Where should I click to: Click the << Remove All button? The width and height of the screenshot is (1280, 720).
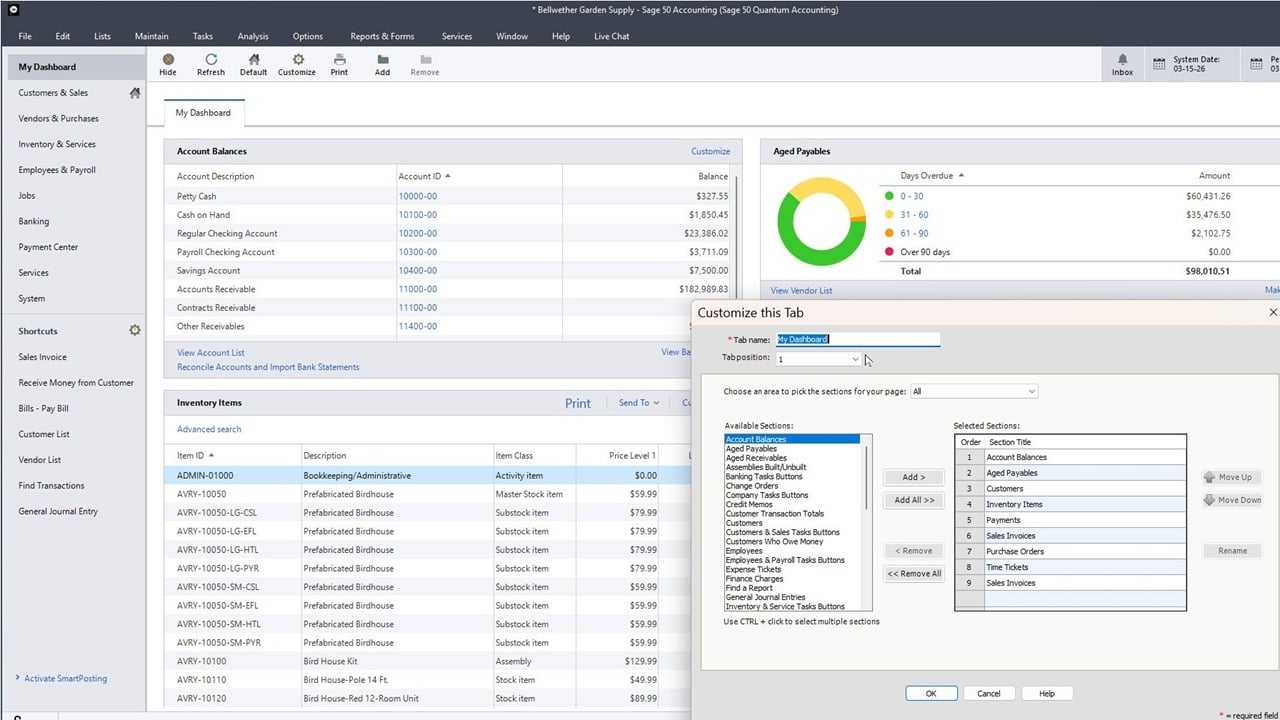914,574
